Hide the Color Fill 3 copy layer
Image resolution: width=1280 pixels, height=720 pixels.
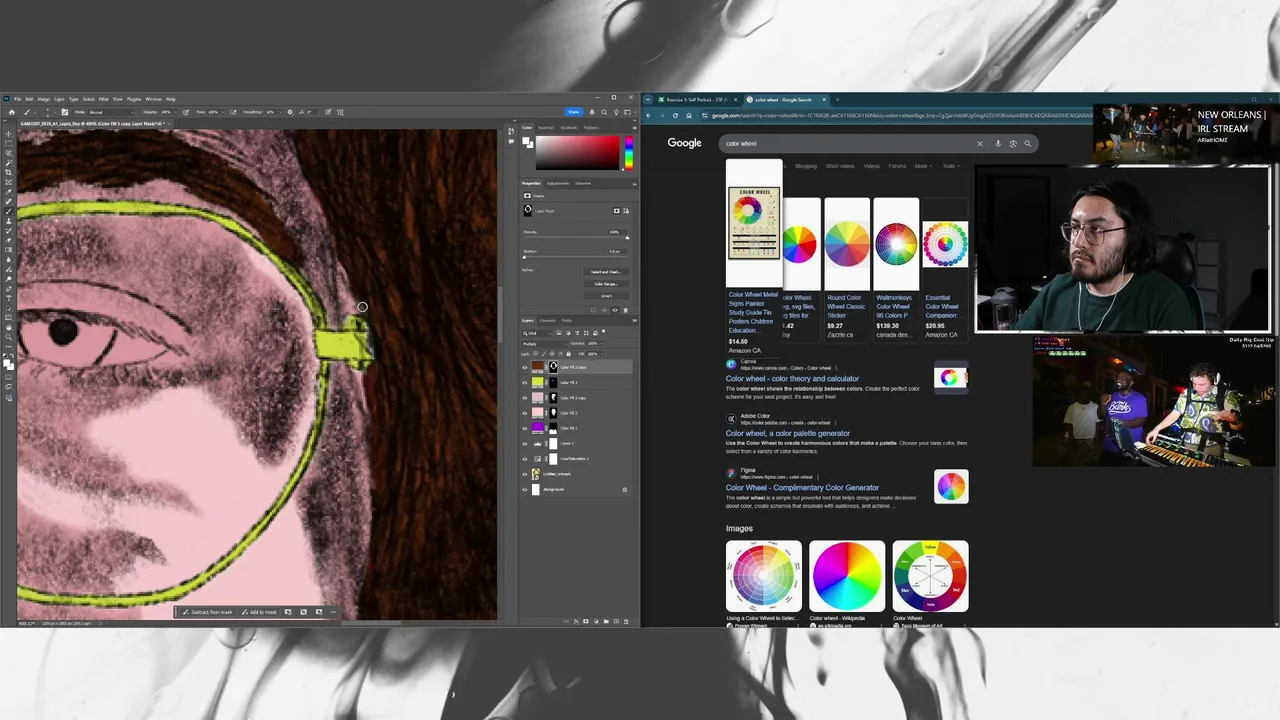[525, 367]
